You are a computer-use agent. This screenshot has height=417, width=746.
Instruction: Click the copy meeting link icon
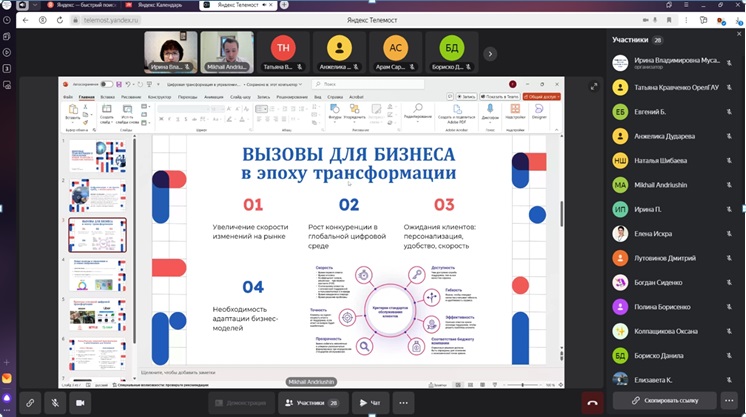click(x=31, y=402)
